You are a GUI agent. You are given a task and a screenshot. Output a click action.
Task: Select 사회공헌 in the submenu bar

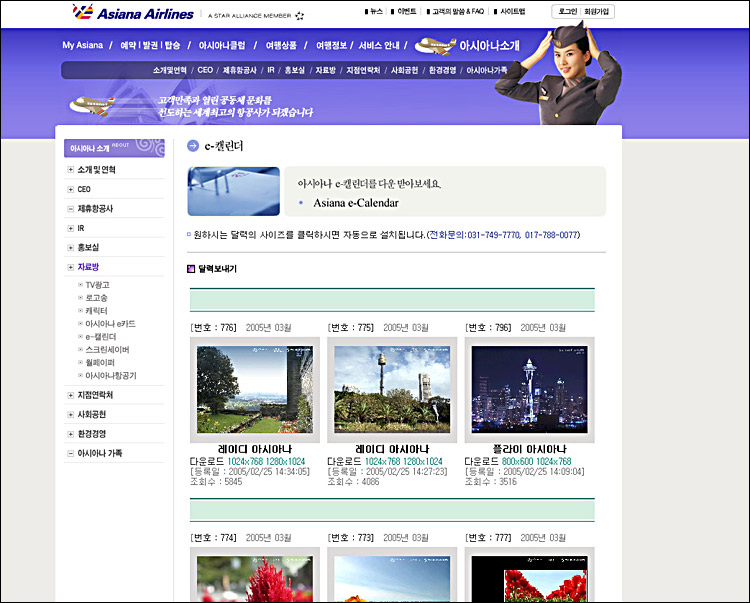[405, 70]
